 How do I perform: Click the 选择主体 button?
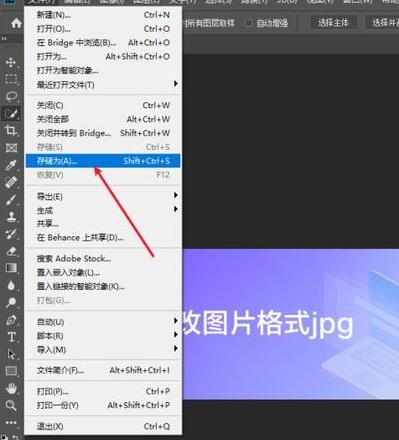pos(333,23)
